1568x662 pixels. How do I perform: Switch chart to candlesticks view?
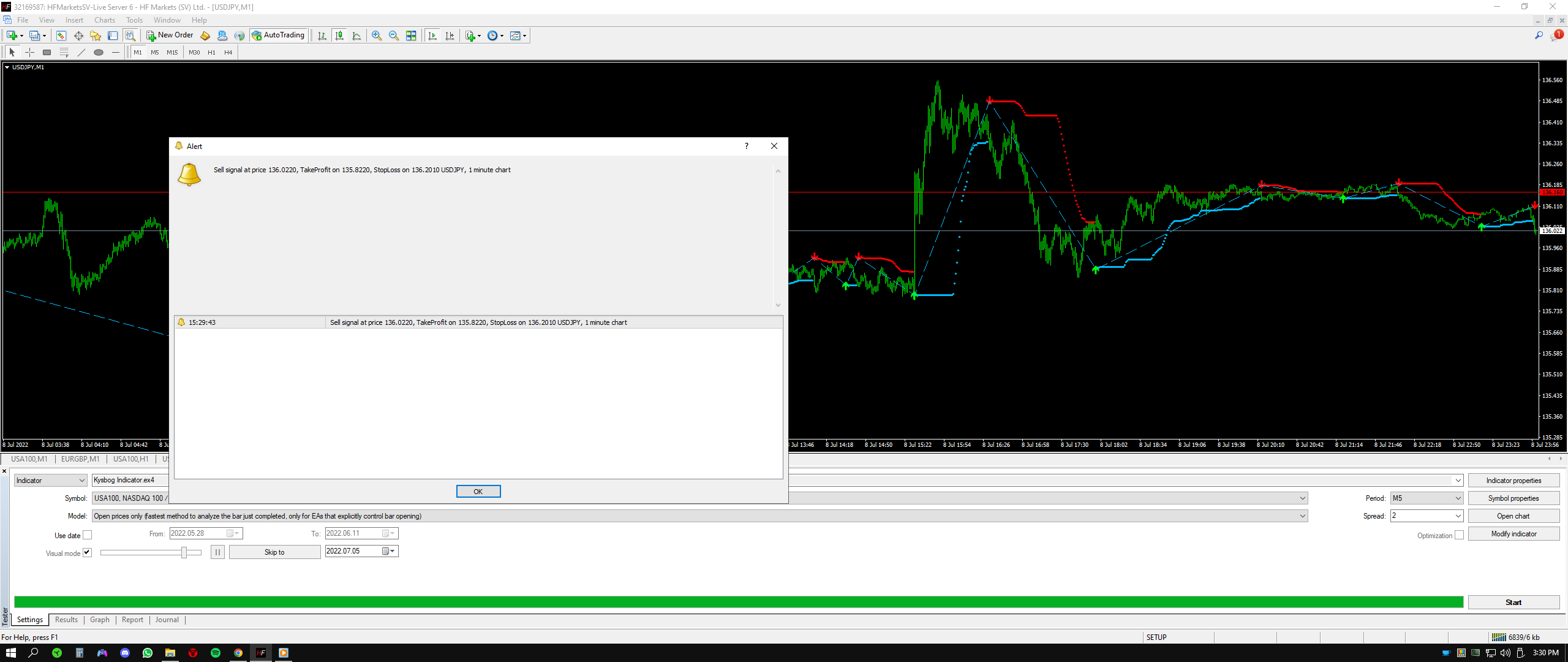click(x=339, y=36)
